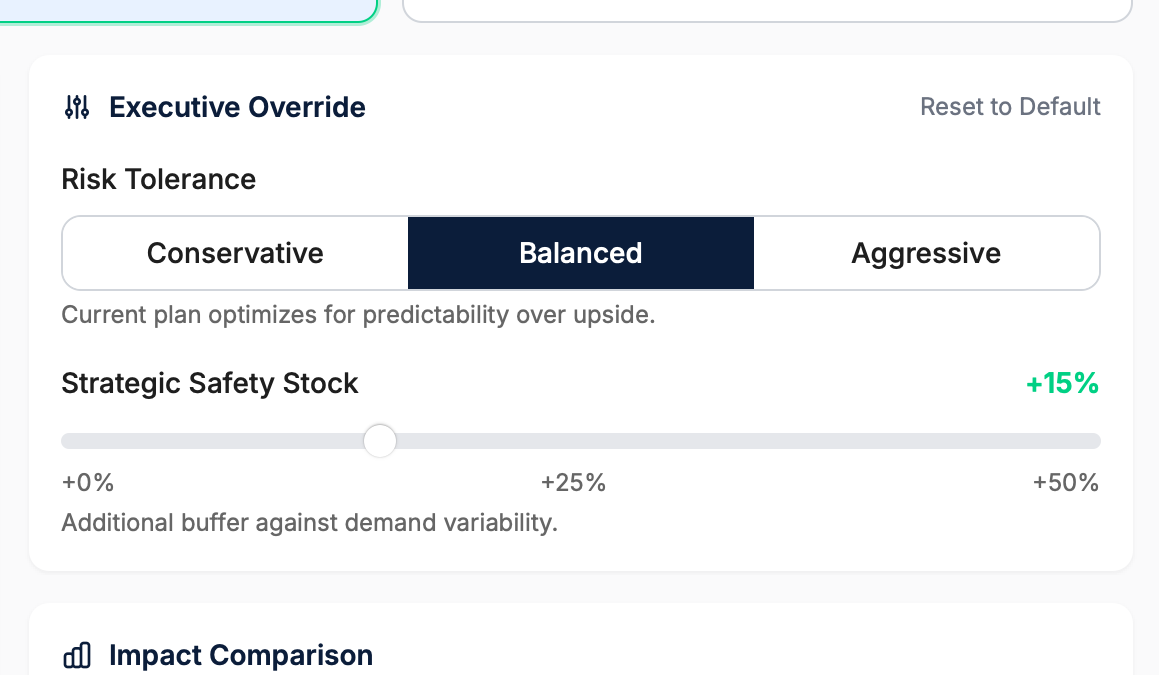This screenshot has width=1159, height=675.
Task: Click the Impact Comparison heading
Action: pyautogui.click(x=242, y=655)
